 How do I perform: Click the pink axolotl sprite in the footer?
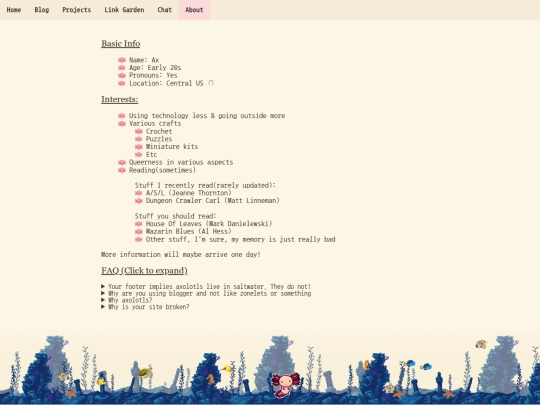click(285, 384)
